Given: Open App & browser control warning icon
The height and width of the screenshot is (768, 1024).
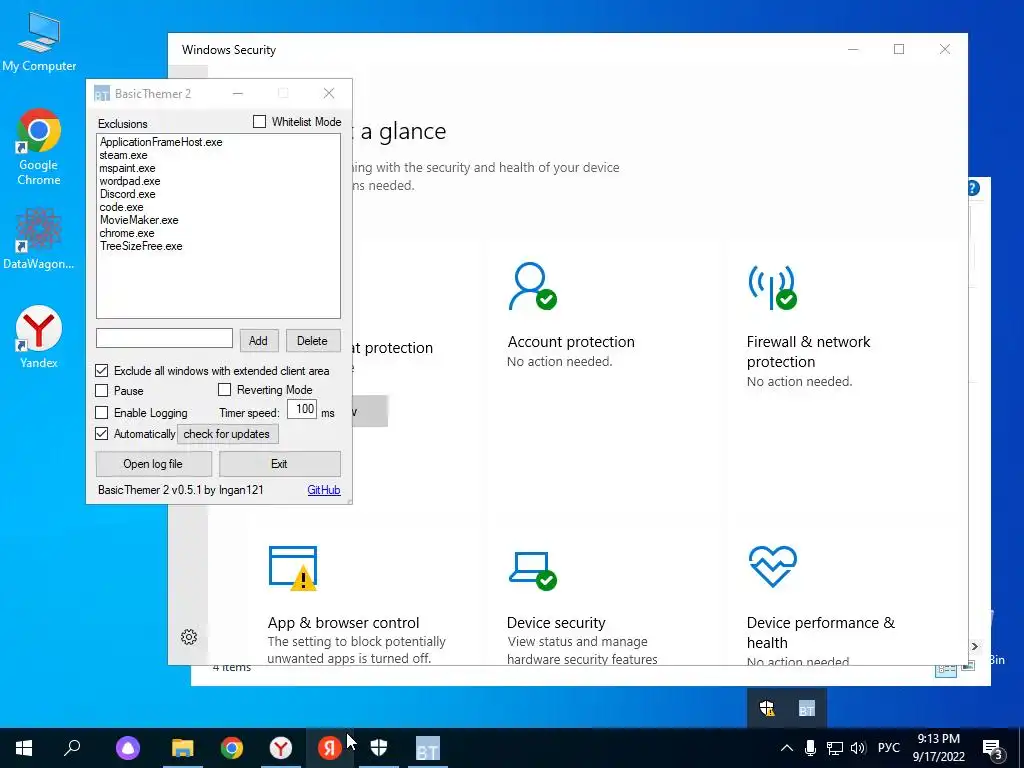Looking at the screenshot, I should coord(293,568).
